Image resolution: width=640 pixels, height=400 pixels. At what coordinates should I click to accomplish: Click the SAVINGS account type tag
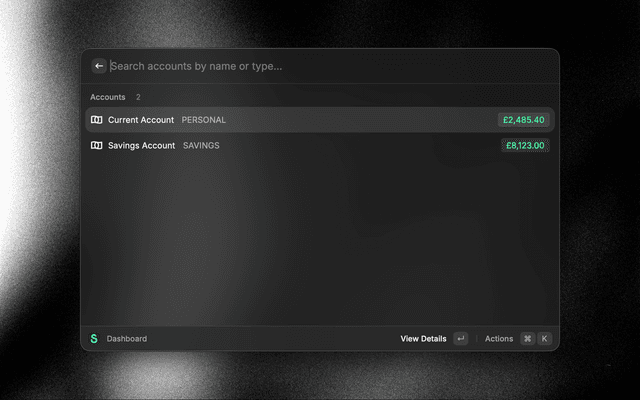pyautogui.click(x=201, y=145)
